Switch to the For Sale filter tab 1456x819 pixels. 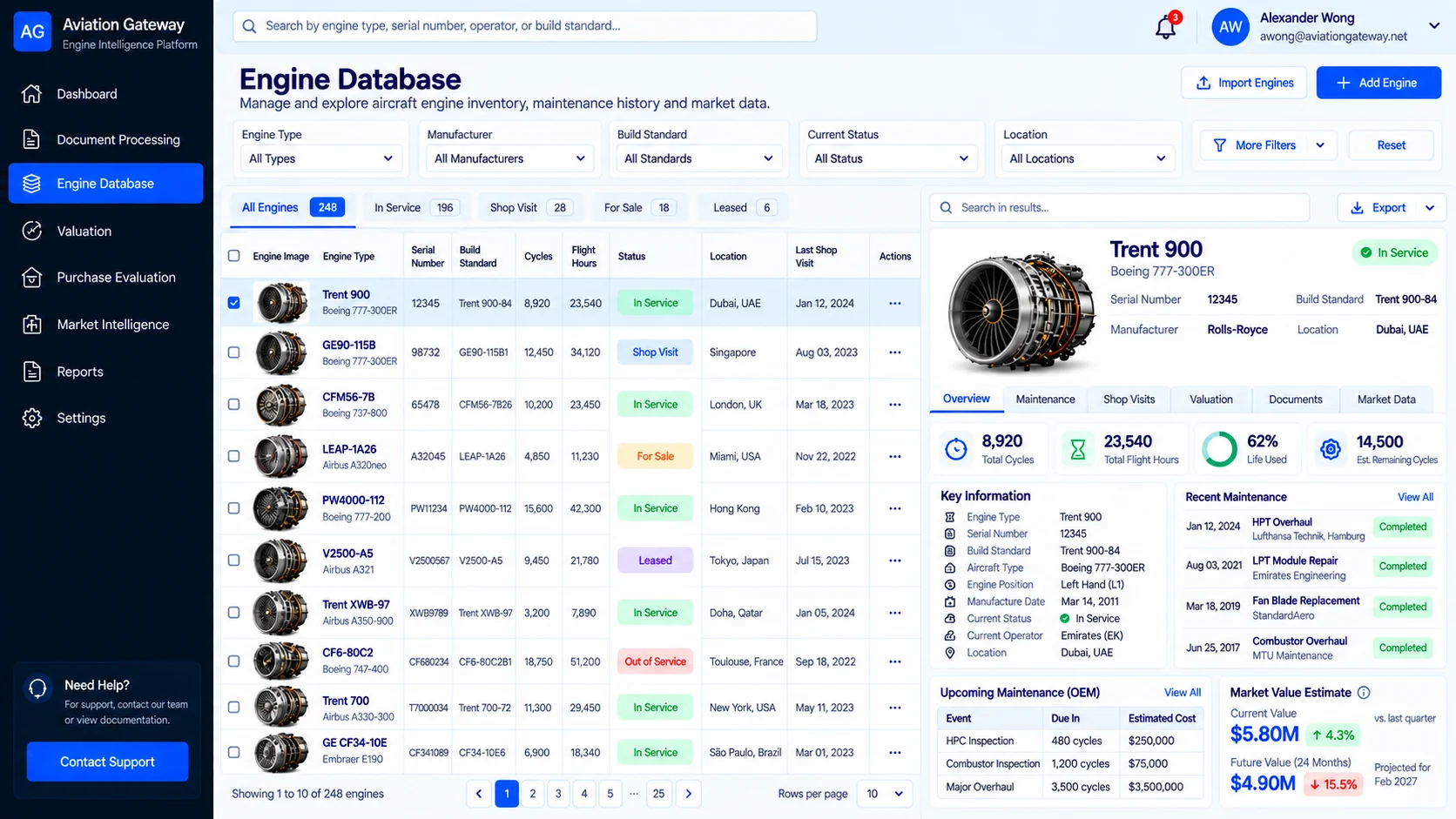(x=640, y=208)
